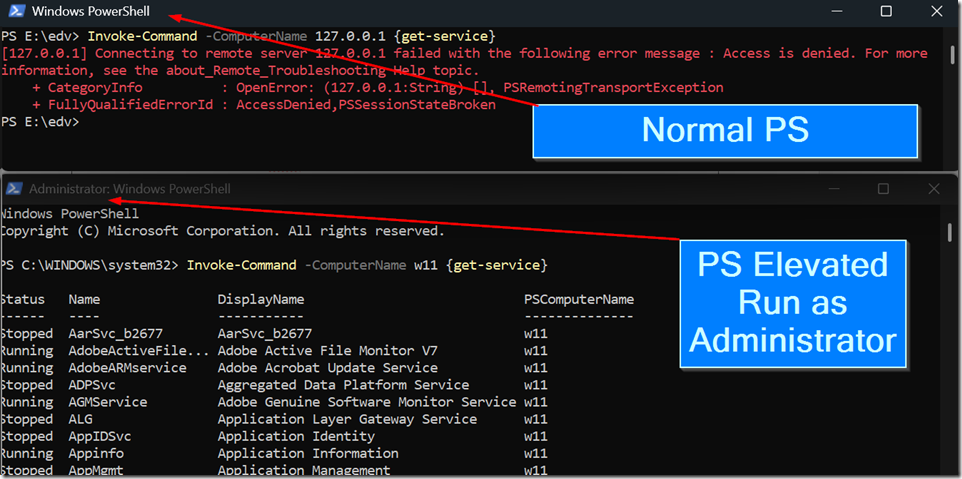The height and width of the screenshot is (479, 962).
Task: Click the 'PSComputerName' column header
Action: click(579, 300)
